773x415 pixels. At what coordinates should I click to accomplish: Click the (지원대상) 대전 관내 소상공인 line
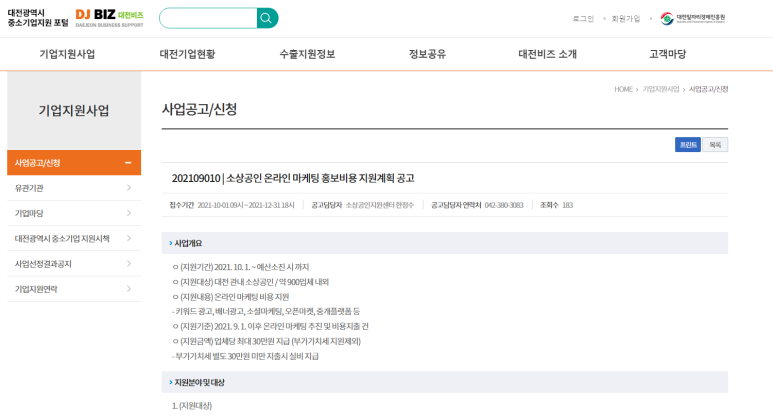(250, 282)
